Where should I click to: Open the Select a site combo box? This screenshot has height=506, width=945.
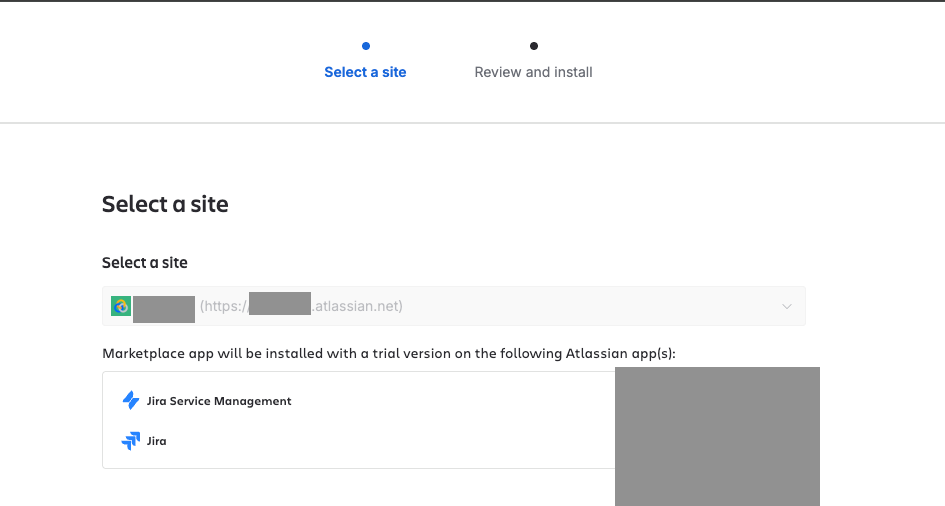coord(454,306)
